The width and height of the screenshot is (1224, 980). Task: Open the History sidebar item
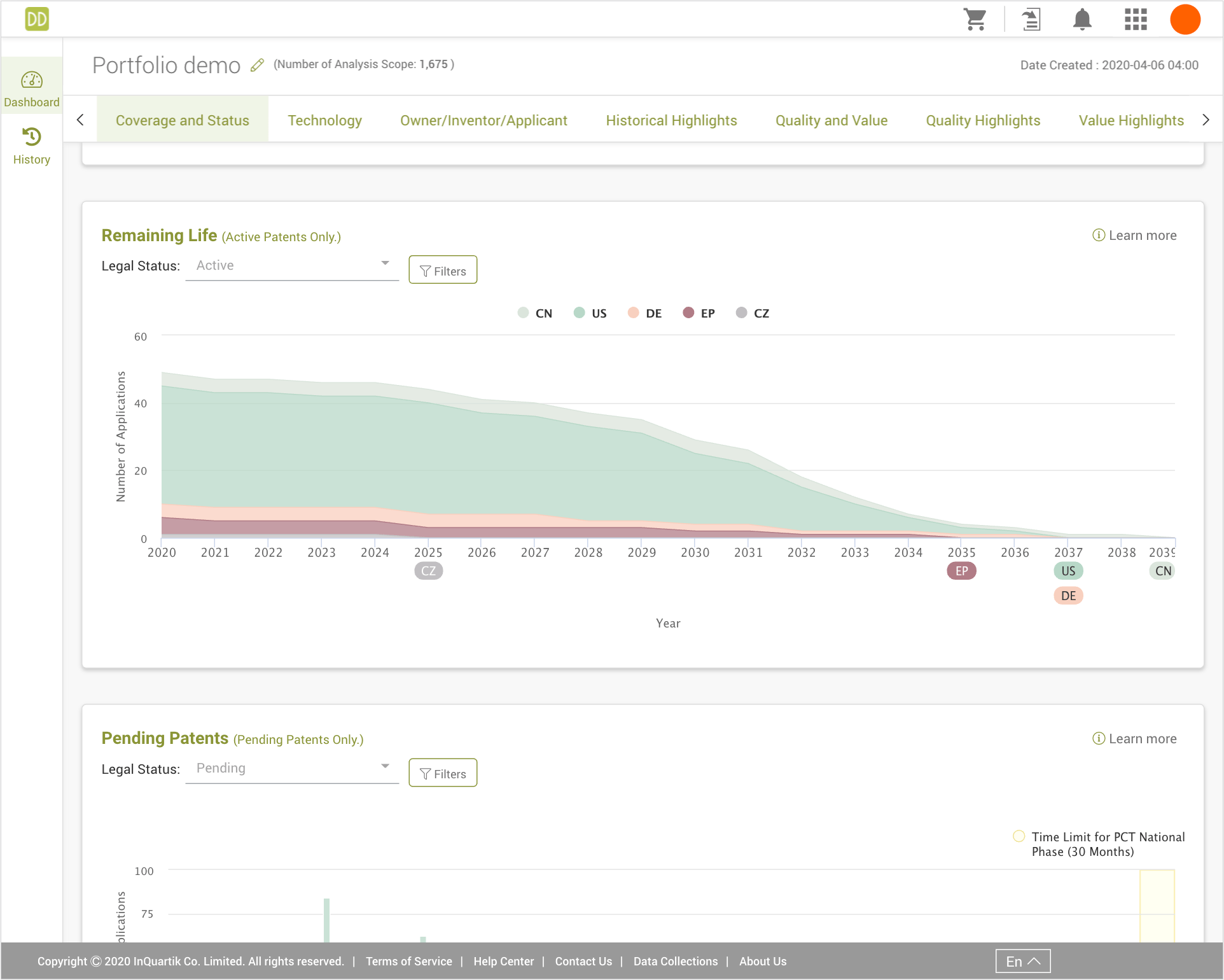point(32,146)
